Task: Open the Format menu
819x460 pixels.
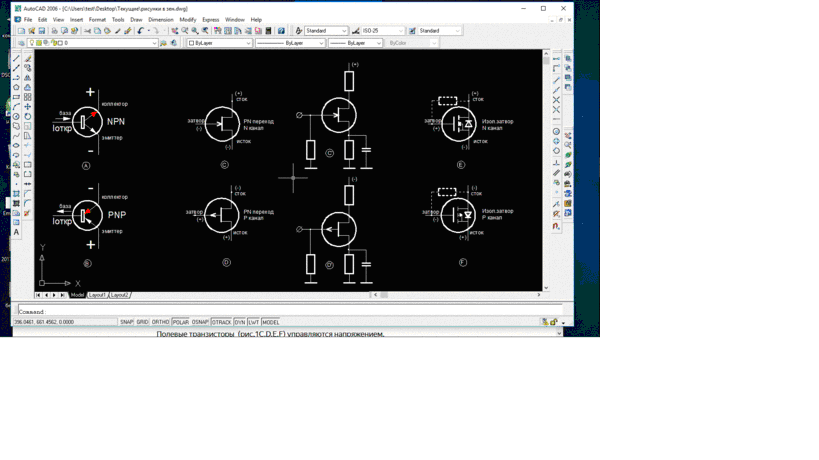Action: [x=97, y=20]
